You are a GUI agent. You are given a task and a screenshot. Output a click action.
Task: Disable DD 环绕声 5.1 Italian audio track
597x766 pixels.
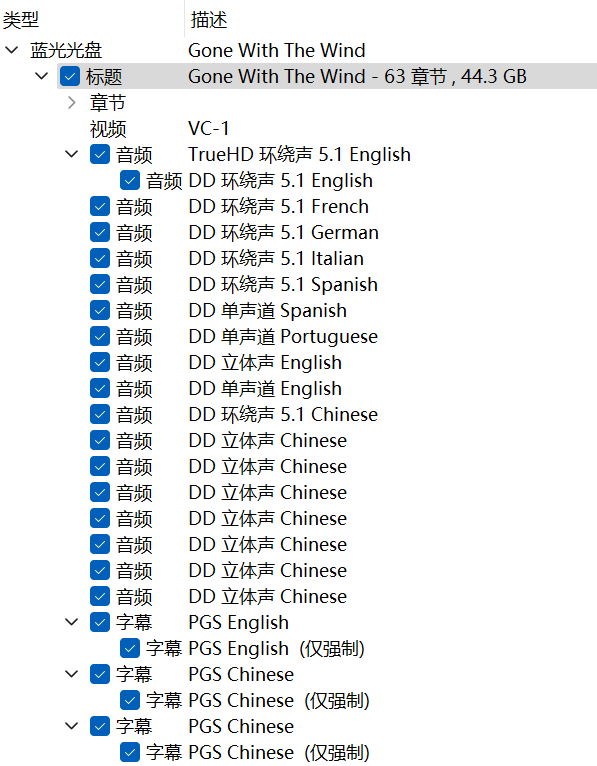point(100,258)
